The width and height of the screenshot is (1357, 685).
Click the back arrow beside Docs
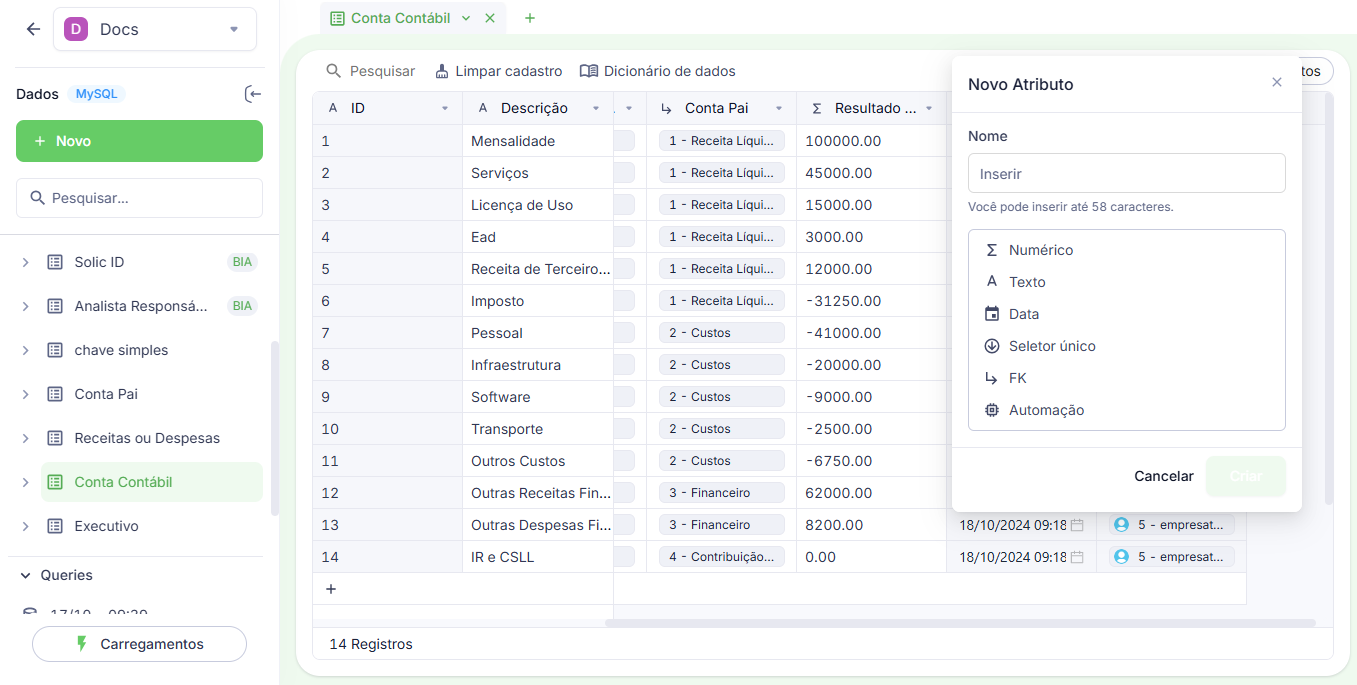coord(33,29)
